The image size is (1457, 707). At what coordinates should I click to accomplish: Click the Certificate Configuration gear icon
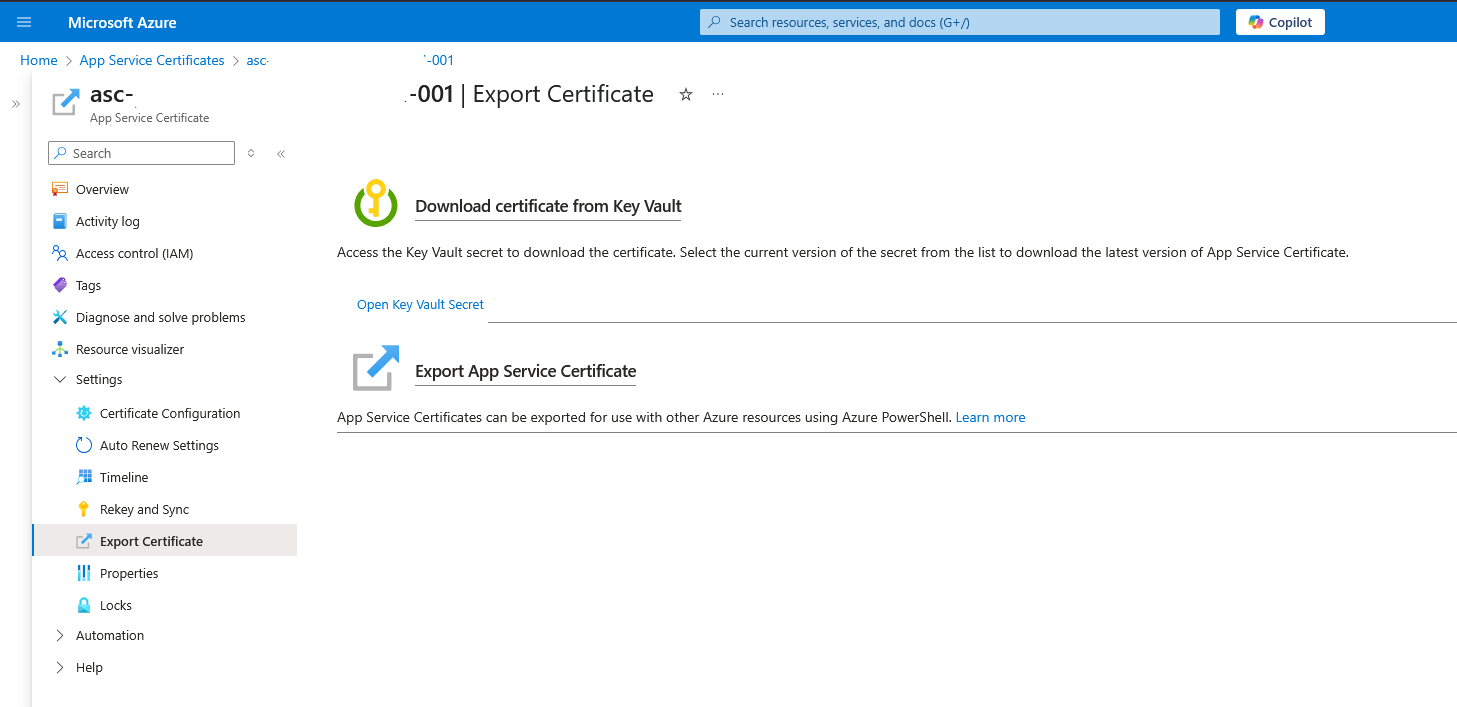tap(84, 413)
